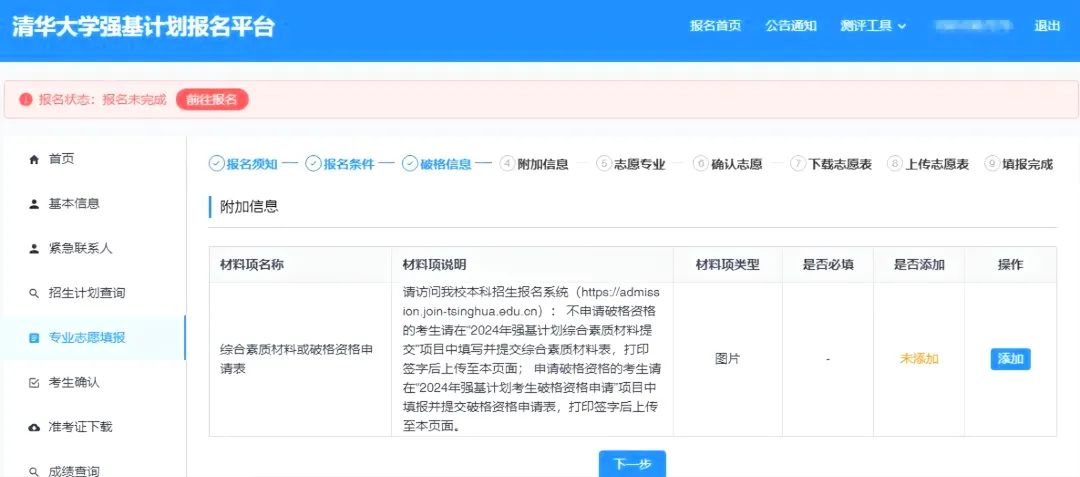Select the 报名须知 completed step
The image size is (1080, 477).
(244, 164)
